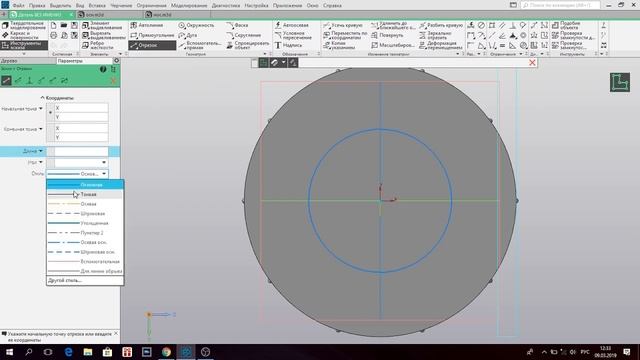This screenshot has height=360, width=640.
Task: Open the Угол value dropdown arrow
Action: 104,162
